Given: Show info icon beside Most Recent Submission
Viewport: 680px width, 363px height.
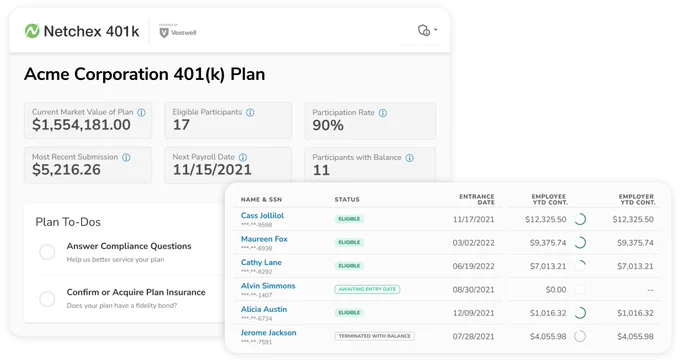Looking at the screenshot, I should point(126,157).
